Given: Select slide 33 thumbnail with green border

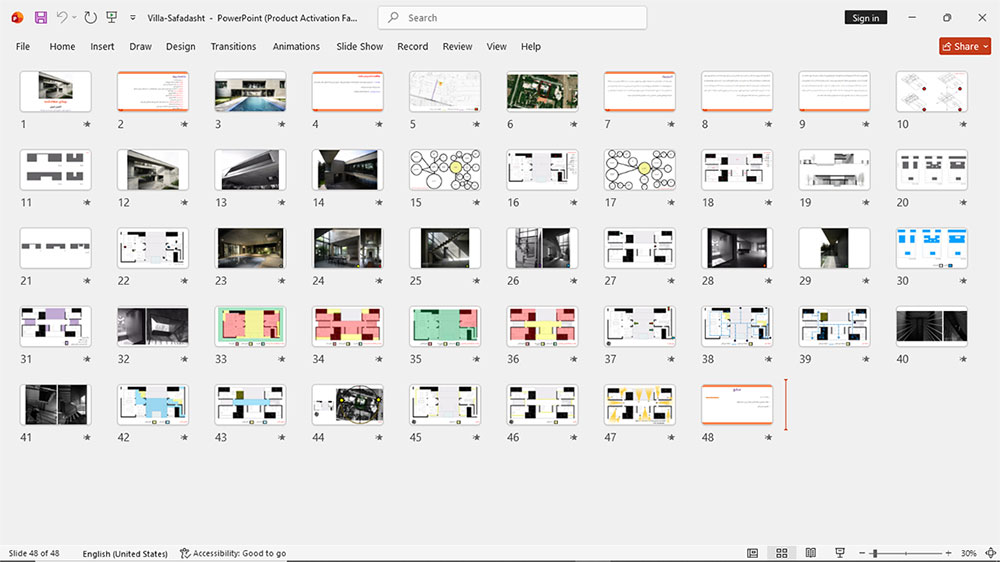Looking at the screenshot, I should [250, 327].
